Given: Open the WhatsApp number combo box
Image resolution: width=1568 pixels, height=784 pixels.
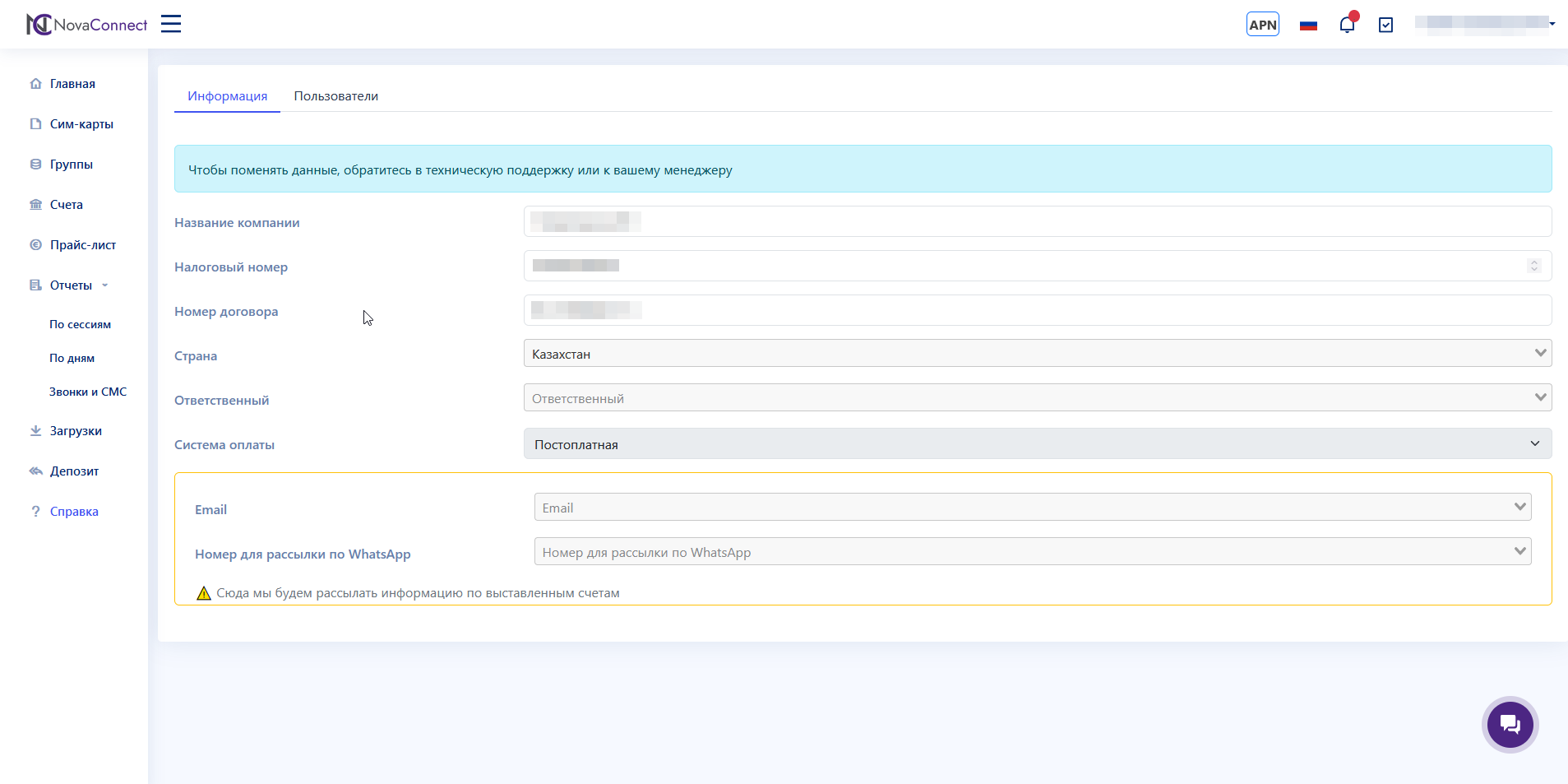Looking at the screenshot, I should [x=1032, y=552].
